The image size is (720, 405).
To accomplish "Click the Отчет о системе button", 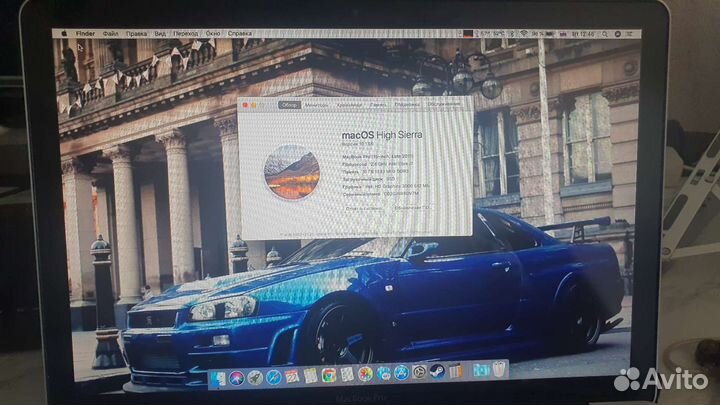I will click(364, 208).
